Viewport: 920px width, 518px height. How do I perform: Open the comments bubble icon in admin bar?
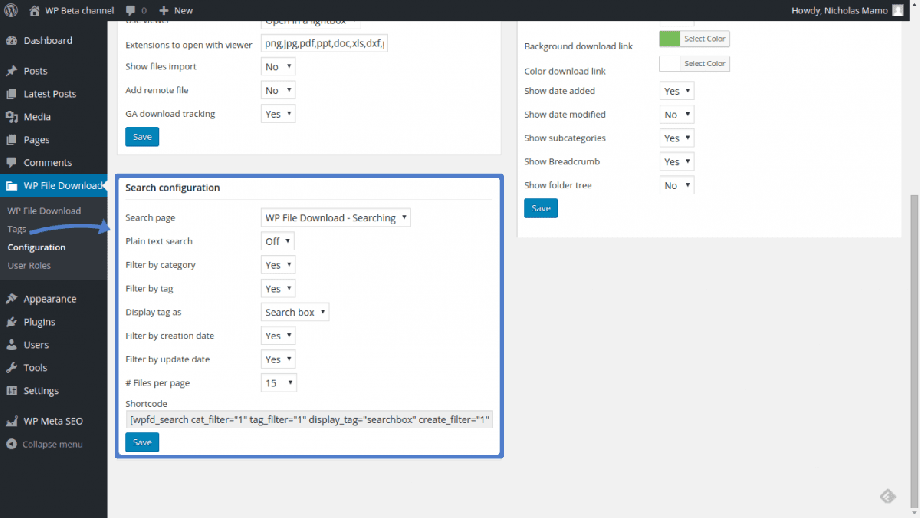pos(130,10)
